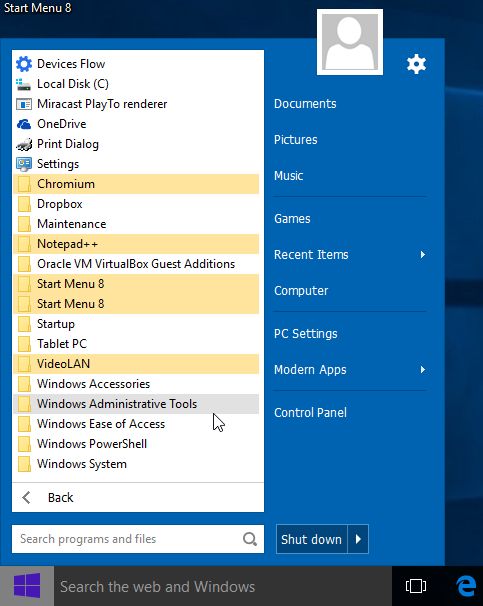Open Documents from the right pane
Image resolution: width=483 pixels, height=606 pixels.
305,104
